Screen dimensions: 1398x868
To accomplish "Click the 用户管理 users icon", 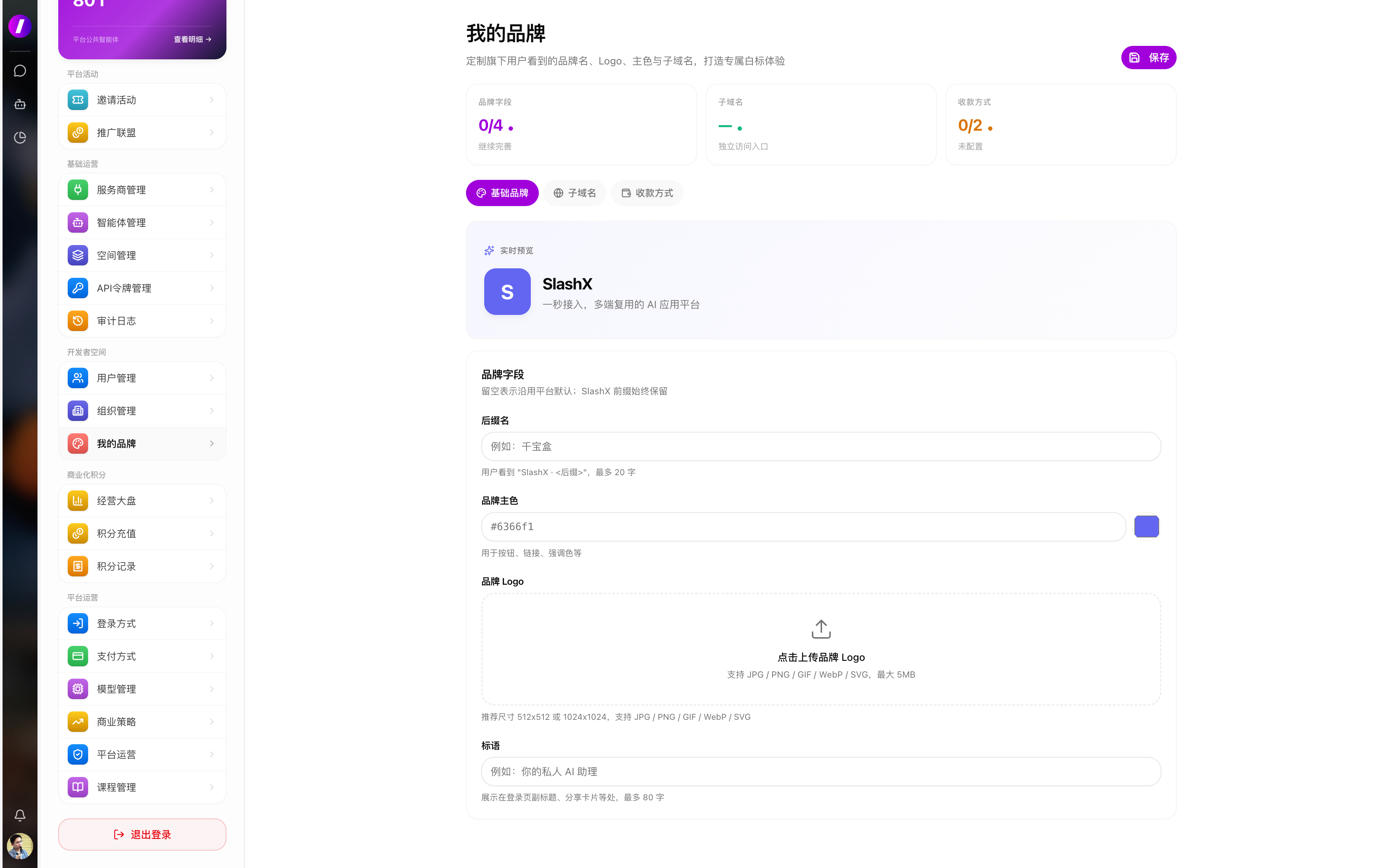I will (x=78, y=378).
